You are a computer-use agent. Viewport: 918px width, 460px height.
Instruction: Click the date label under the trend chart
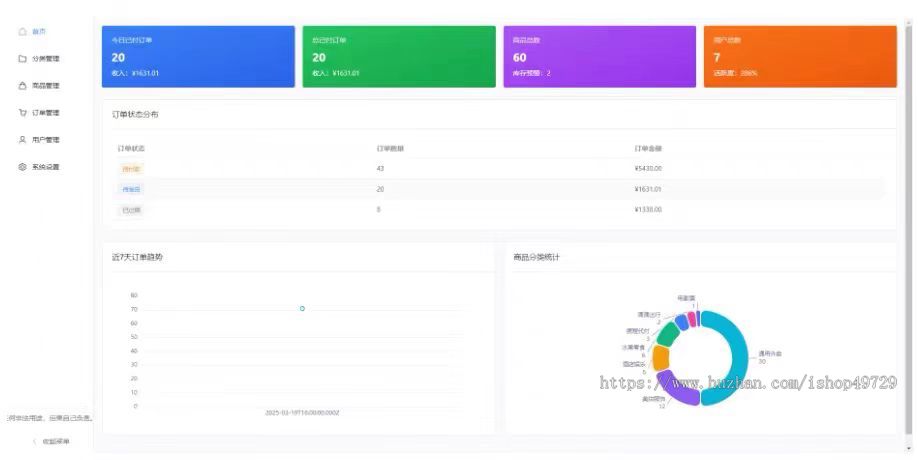point(302,413)
